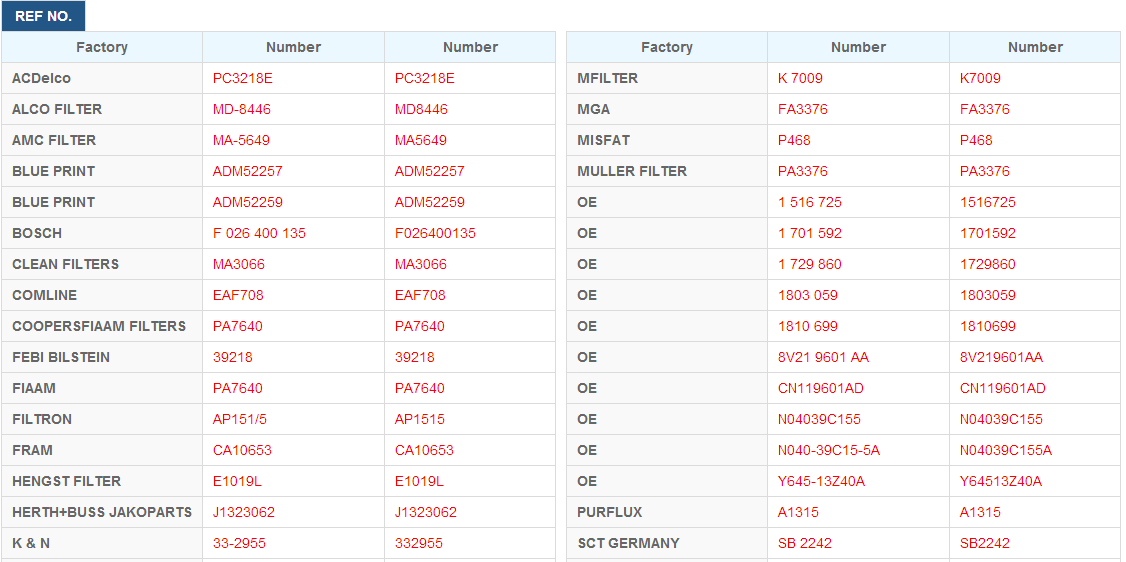Click OE number Y645-13Z40A
1126x562 pixels.
(822, 481)
